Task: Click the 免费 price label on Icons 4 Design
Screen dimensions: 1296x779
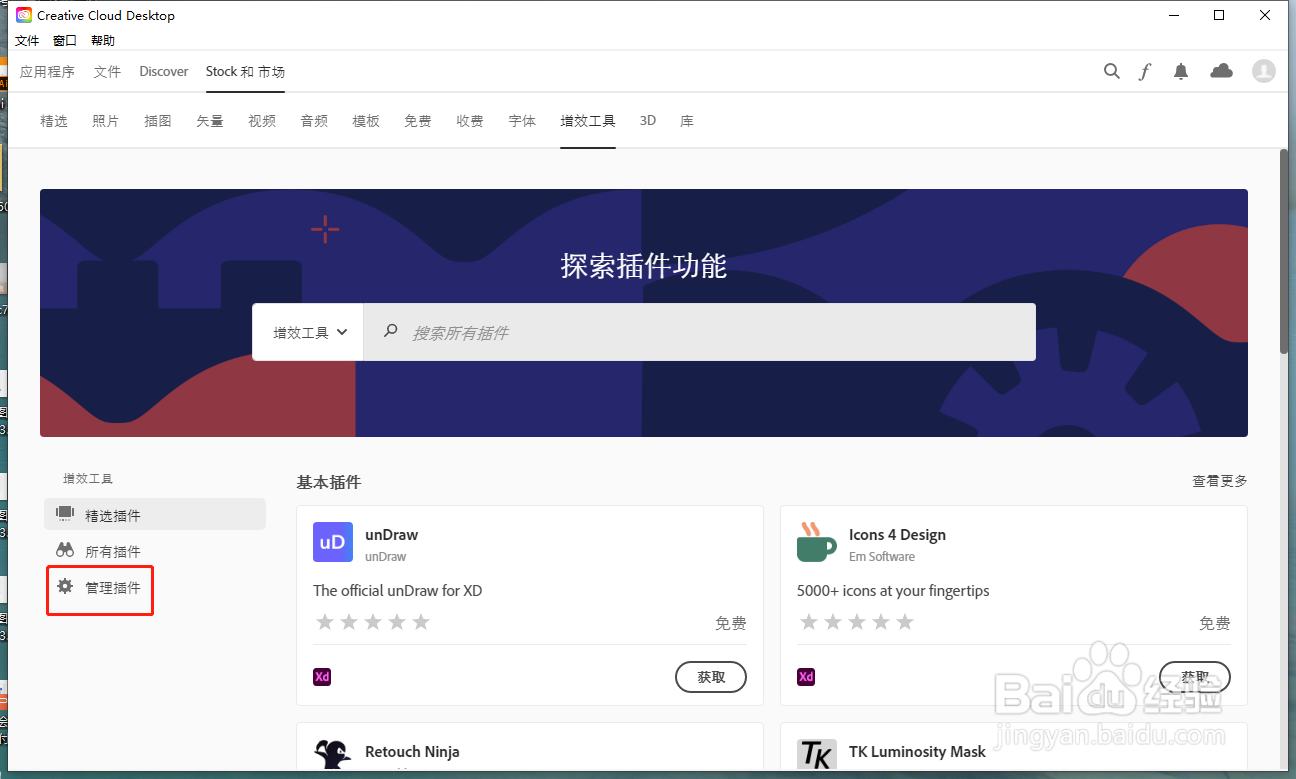Action: (1215, 623)
